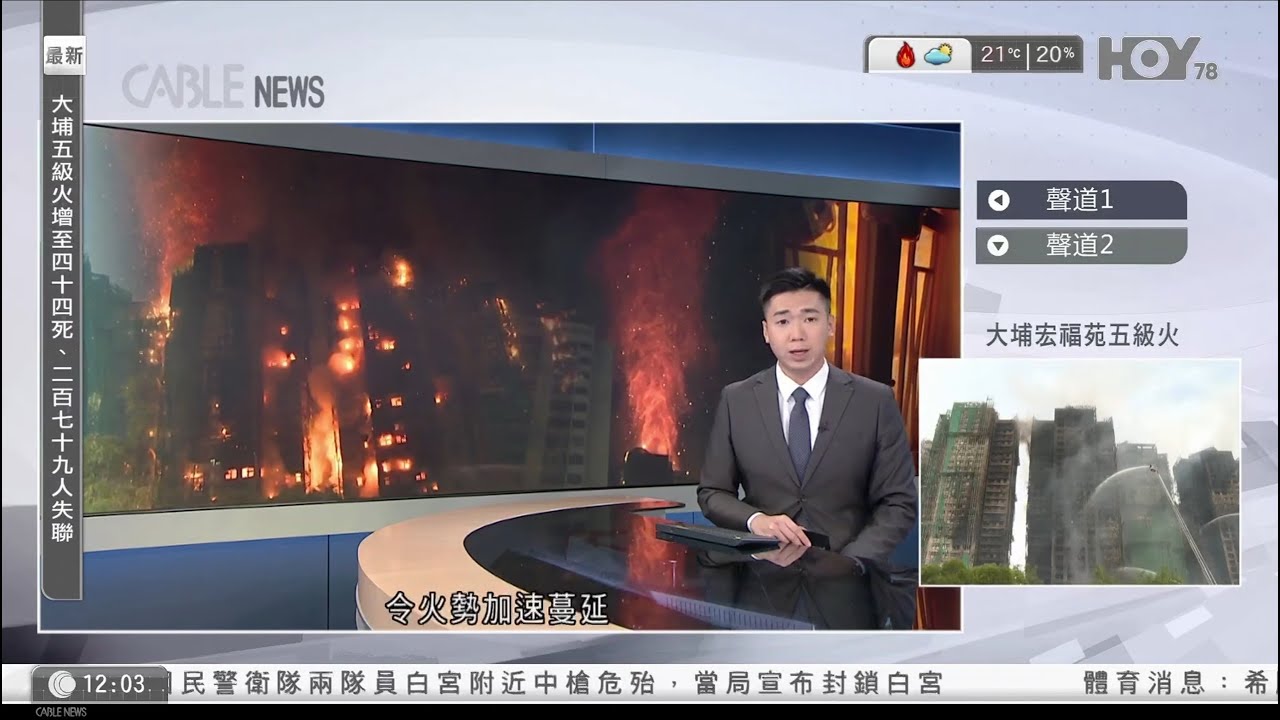The height and width of the screenshot is (720, 1280).
Task: Choose audio track 聲道2
Action: pos(1081,245)
